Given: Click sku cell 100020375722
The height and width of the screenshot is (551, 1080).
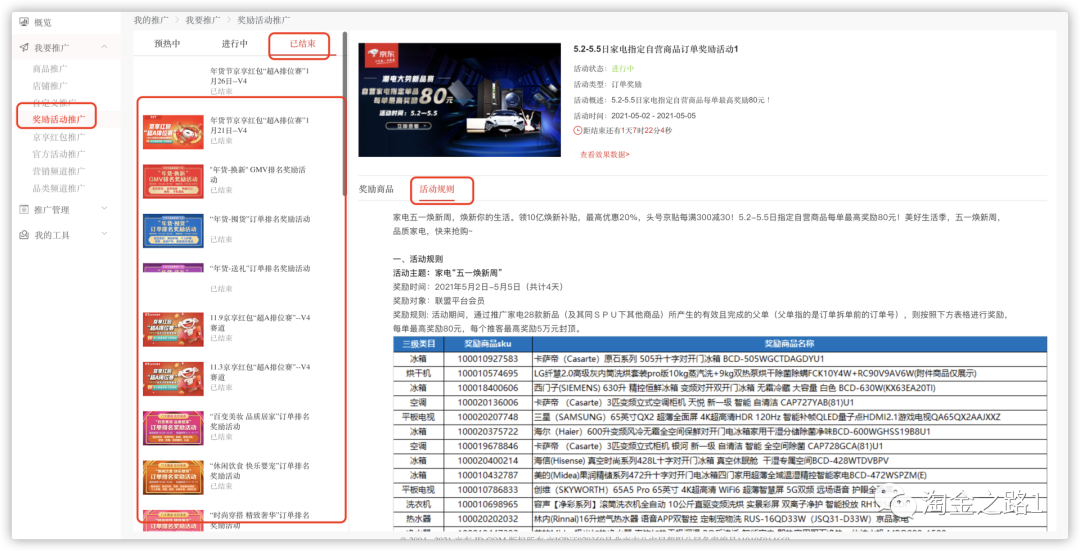Looking at the screenshot, I should pos(488,431).
